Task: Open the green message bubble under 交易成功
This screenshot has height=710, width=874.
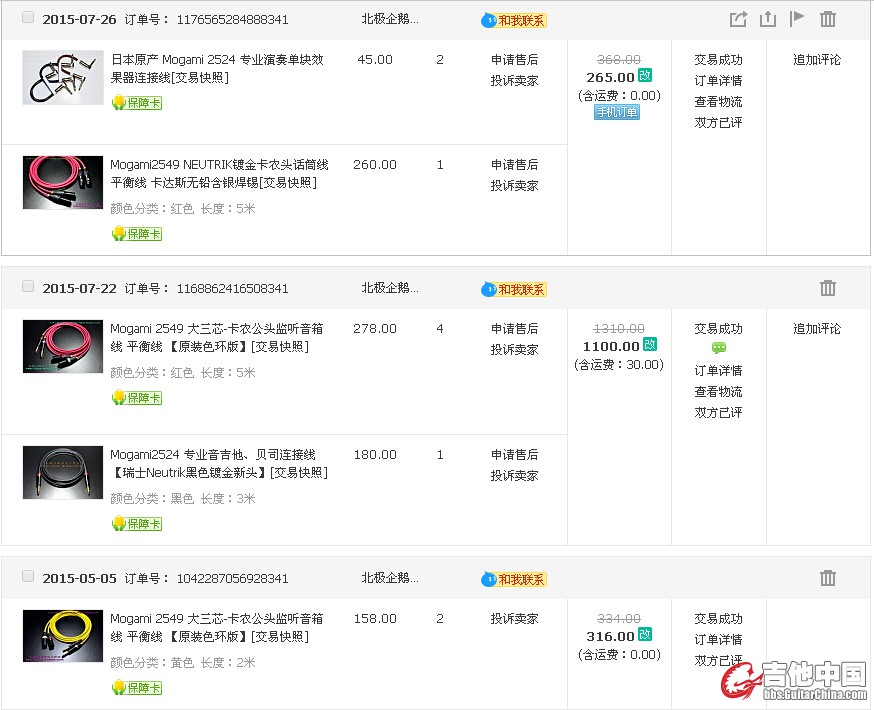Action: [x=719, y=349]
